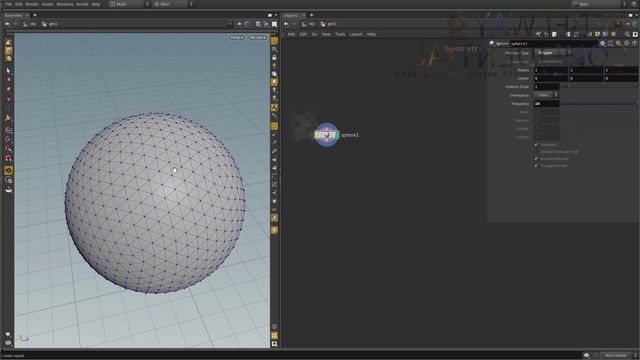The height and width of the screenshot is (360, 640).
Task: Click the sphere1 node name field
Action: [553, 44]
